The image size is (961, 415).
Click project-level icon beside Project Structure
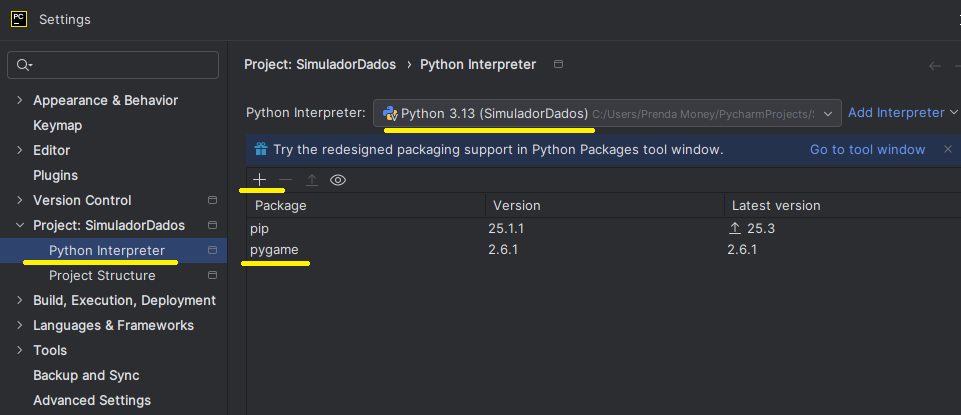pyautogui.click(x=213, y=276)
